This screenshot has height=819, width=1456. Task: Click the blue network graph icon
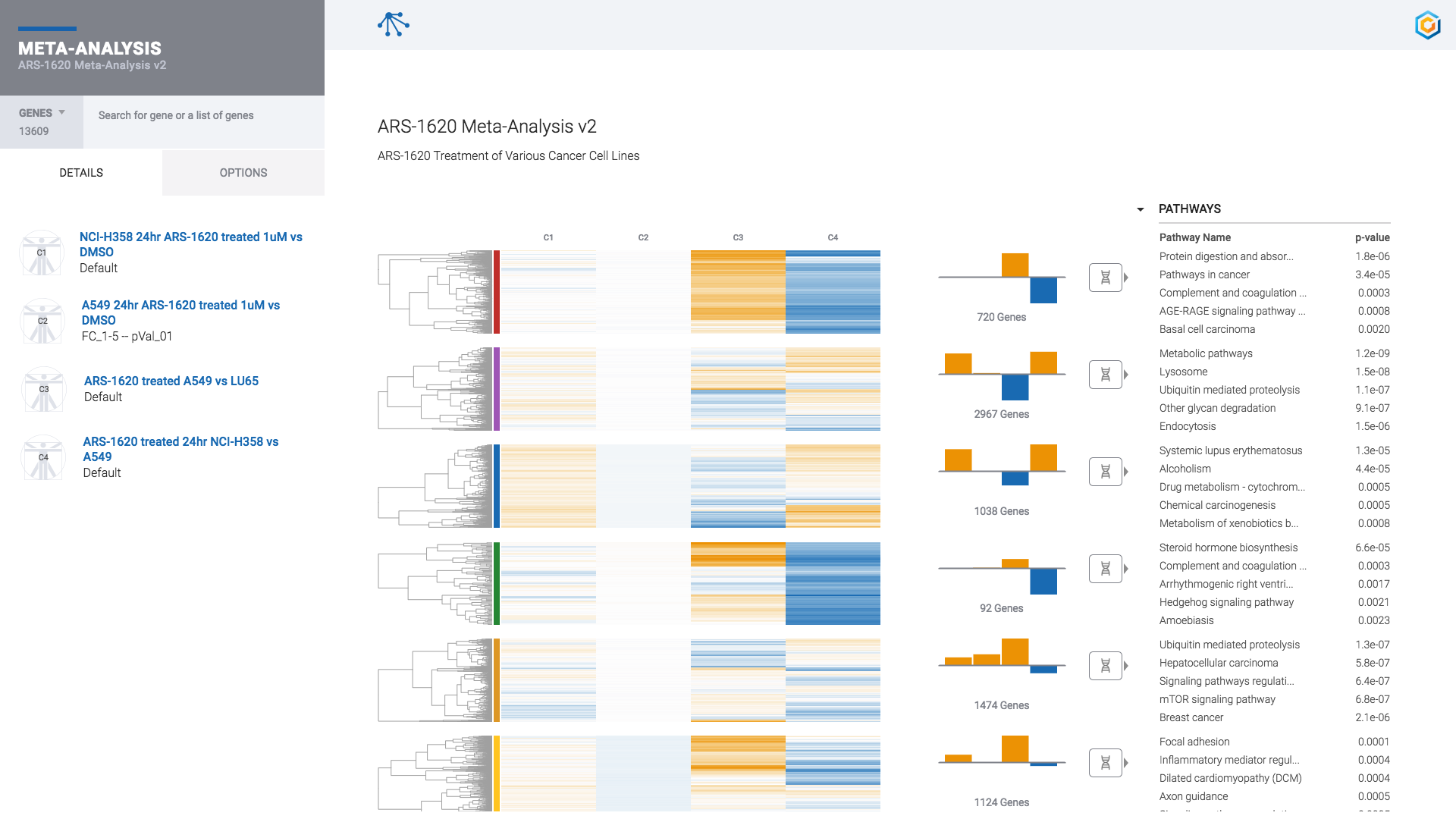click(393, 24)
